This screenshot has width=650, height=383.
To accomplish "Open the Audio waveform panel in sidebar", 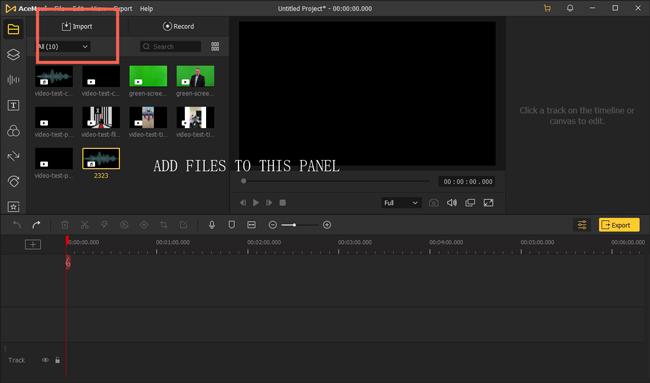I will 13,80.
